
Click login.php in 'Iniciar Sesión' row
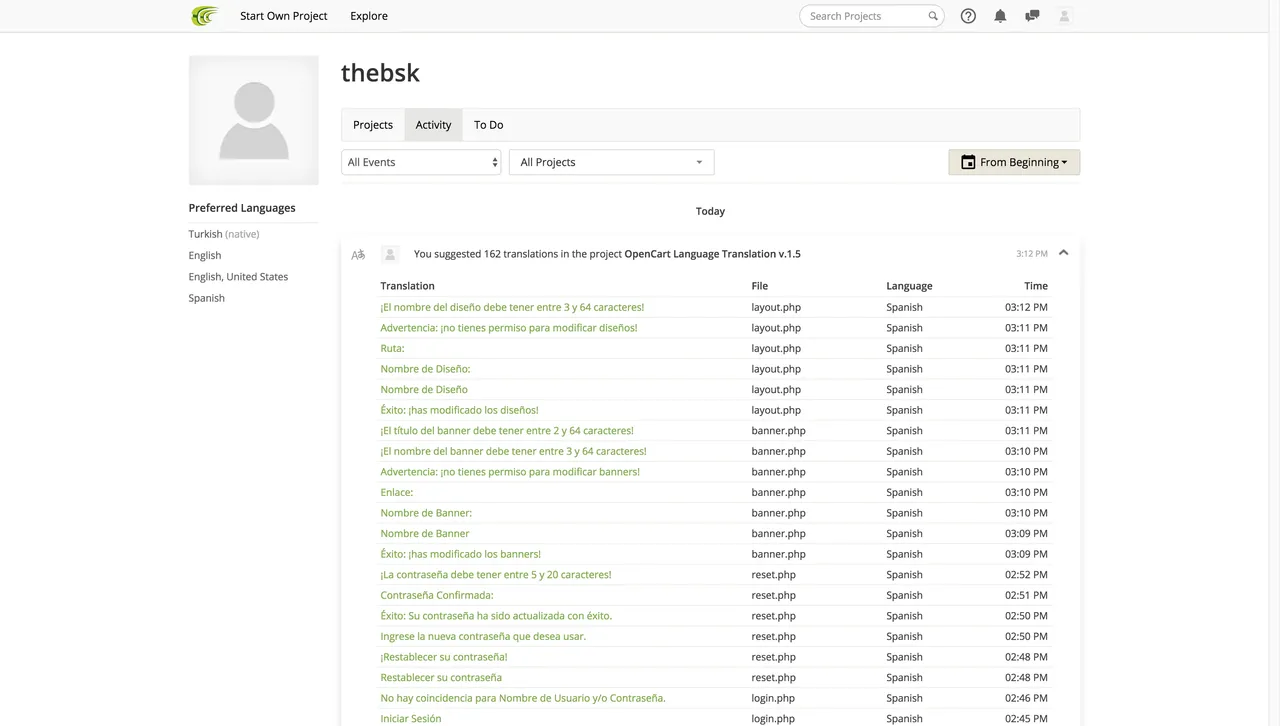(x=773, y=718)
